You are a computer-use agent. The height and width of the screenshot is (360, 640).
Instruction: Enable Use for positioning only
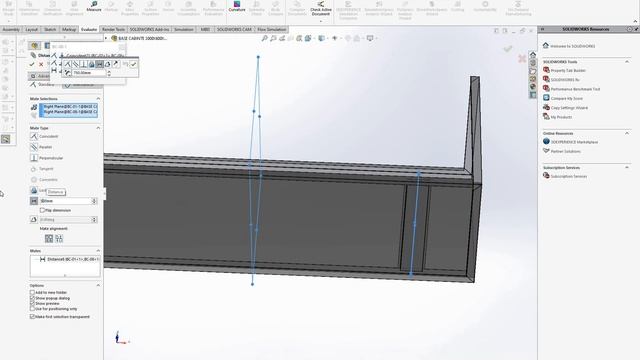tap(32, 309)
